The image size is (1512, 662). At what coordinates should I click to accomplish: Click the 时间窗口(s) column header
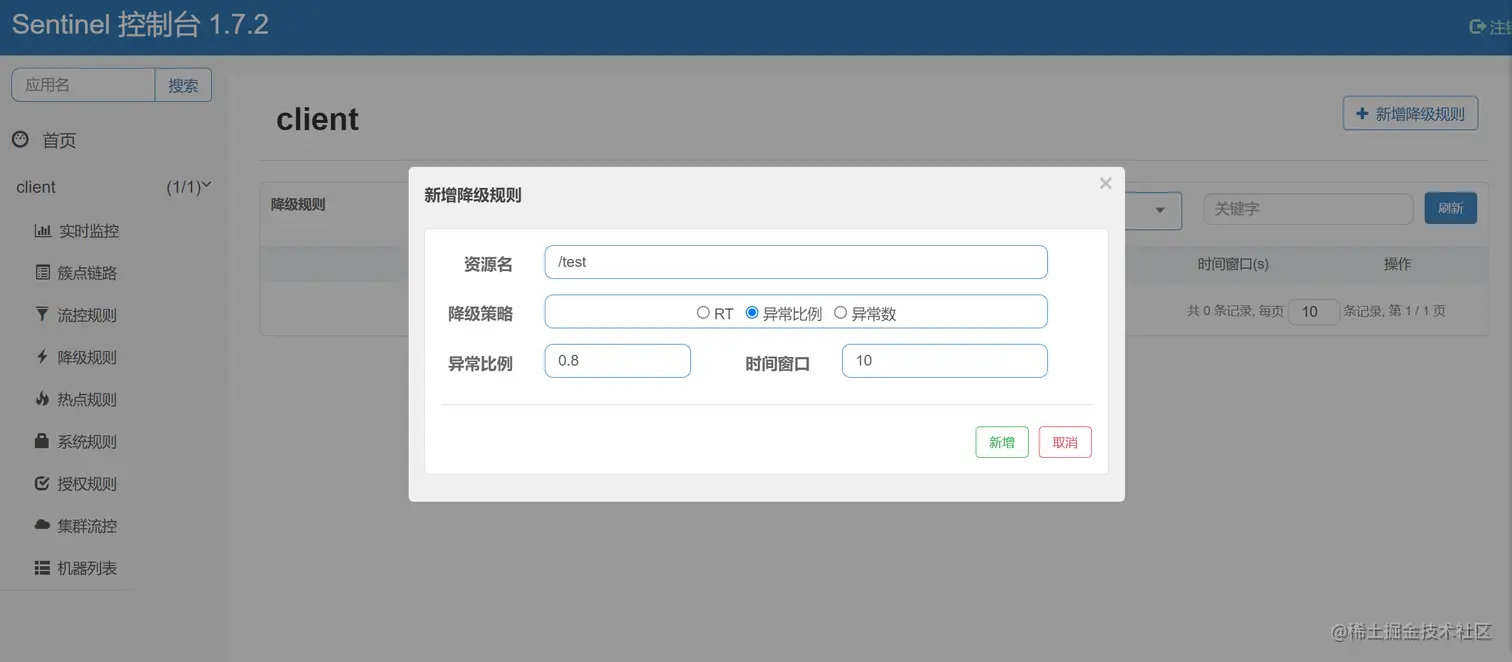tap(1233, 264)
